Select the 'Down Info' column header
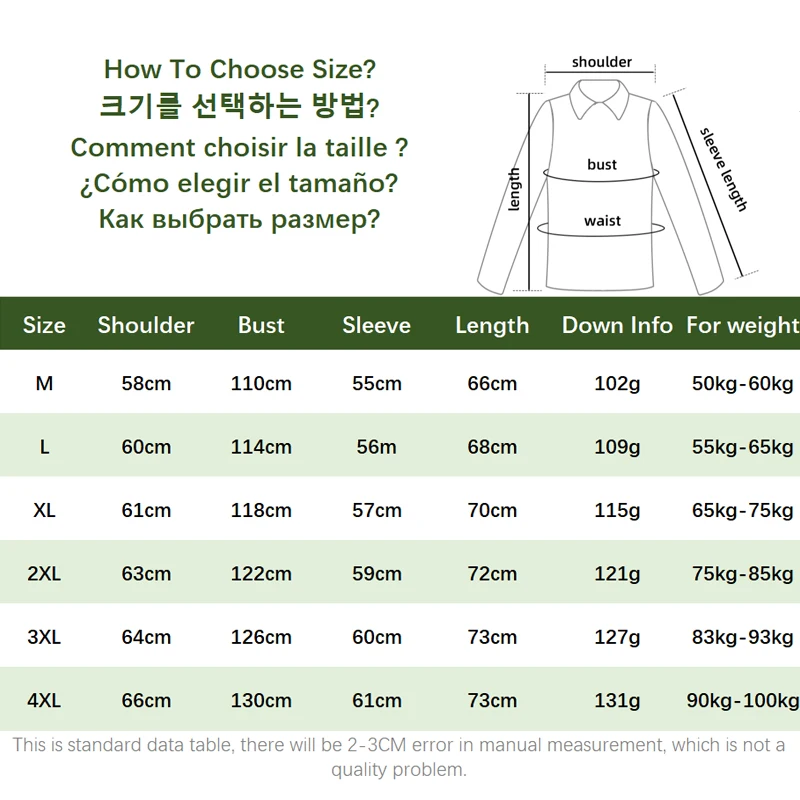 [x=617, y=325]
